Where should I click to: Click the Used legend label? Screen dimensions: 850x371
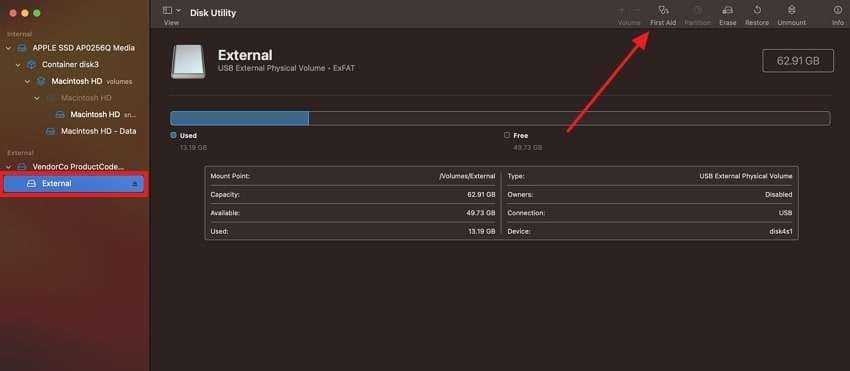coord(188,136)
